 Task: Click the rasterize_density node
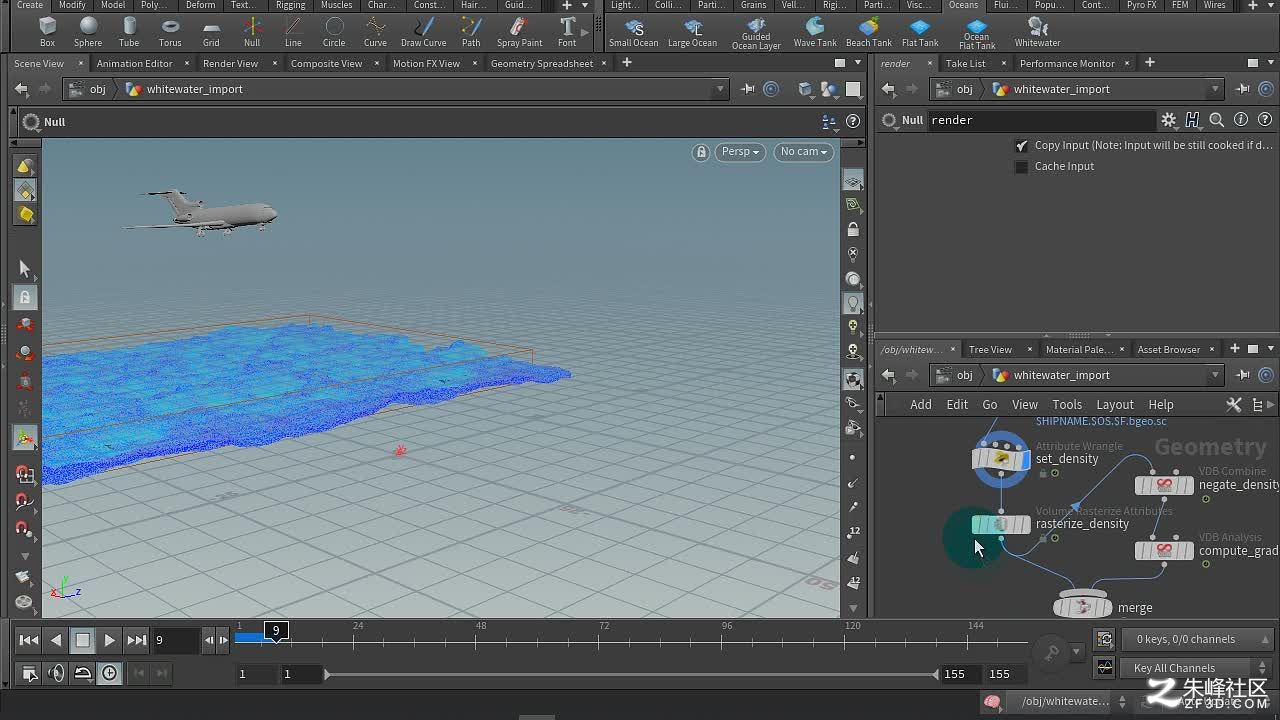[1001, 524]
